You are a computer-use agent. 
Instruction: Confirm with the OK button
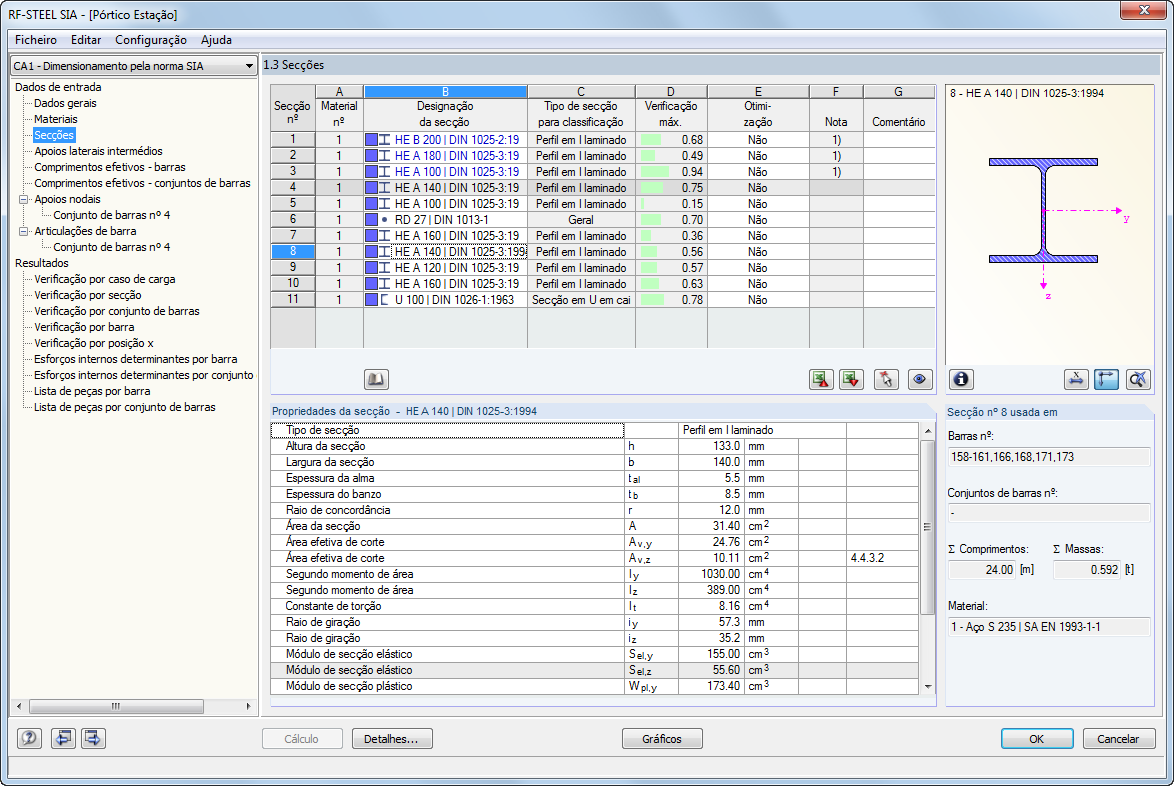click(1037, 739)
